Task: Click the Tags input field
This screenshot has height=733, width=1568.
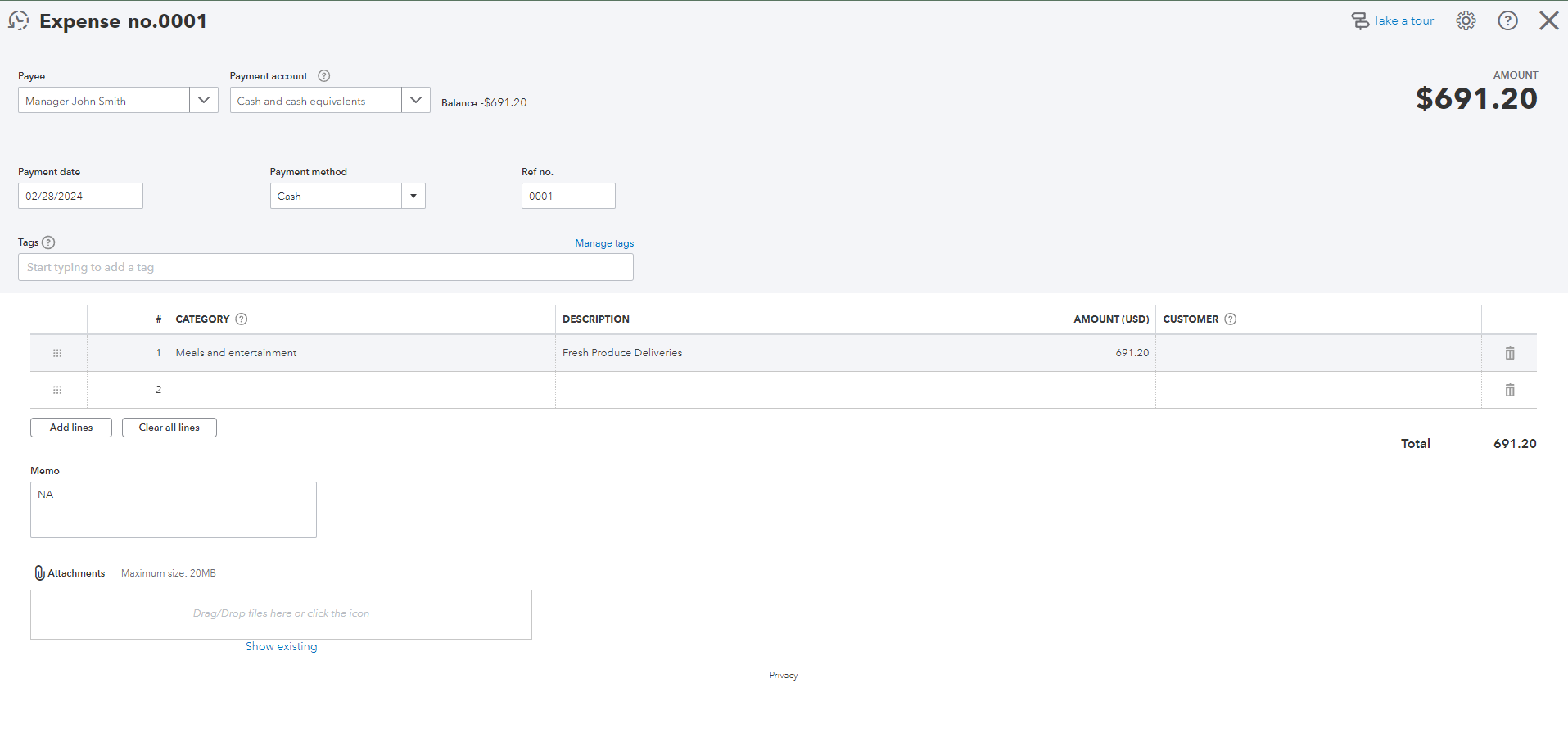Action: pyautogui.click(x=326, y=267)
